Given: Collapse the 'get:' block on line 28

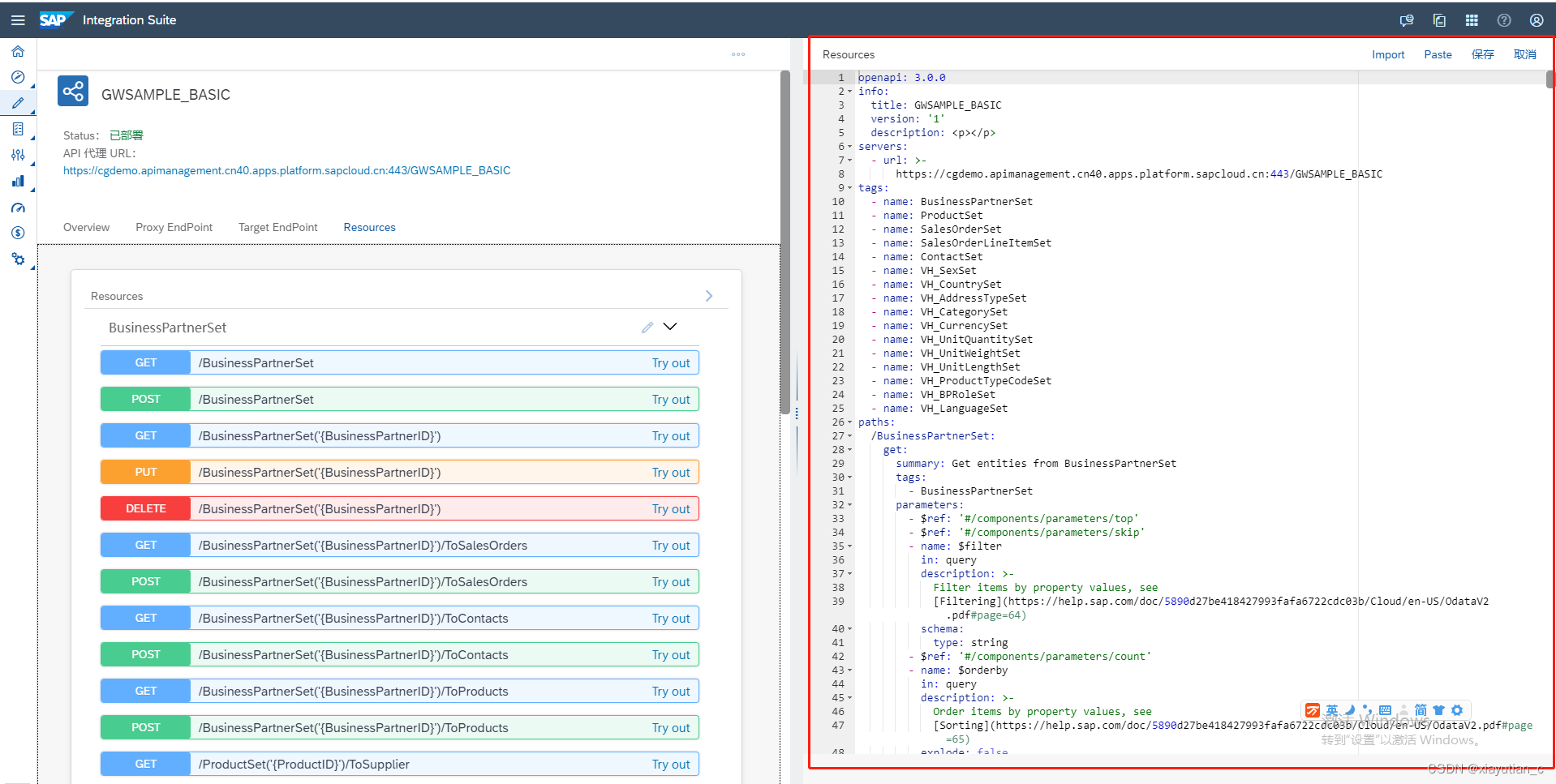Looking at the screenshot, I should click(850, 450).
